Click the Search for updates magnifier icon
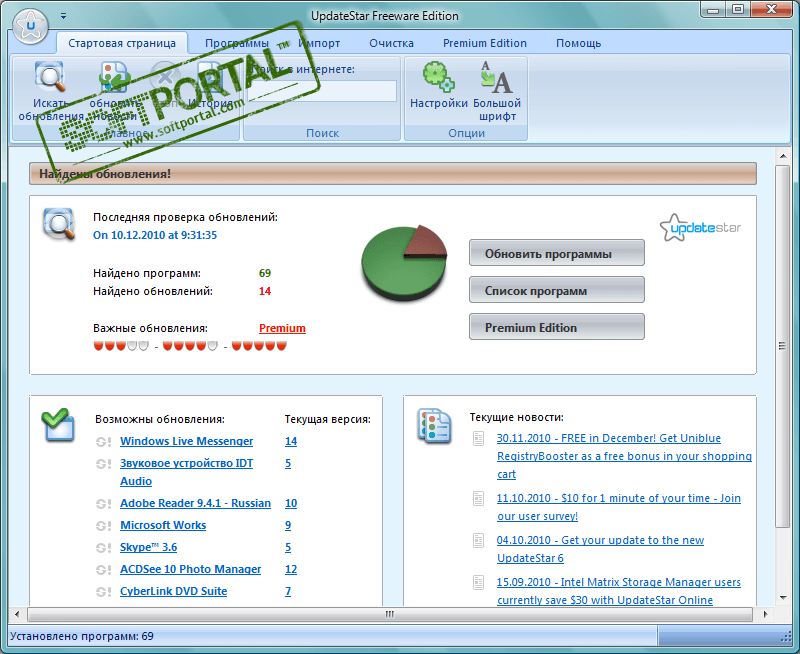Screen dimensions: 800x654 (x=49, y=77)
